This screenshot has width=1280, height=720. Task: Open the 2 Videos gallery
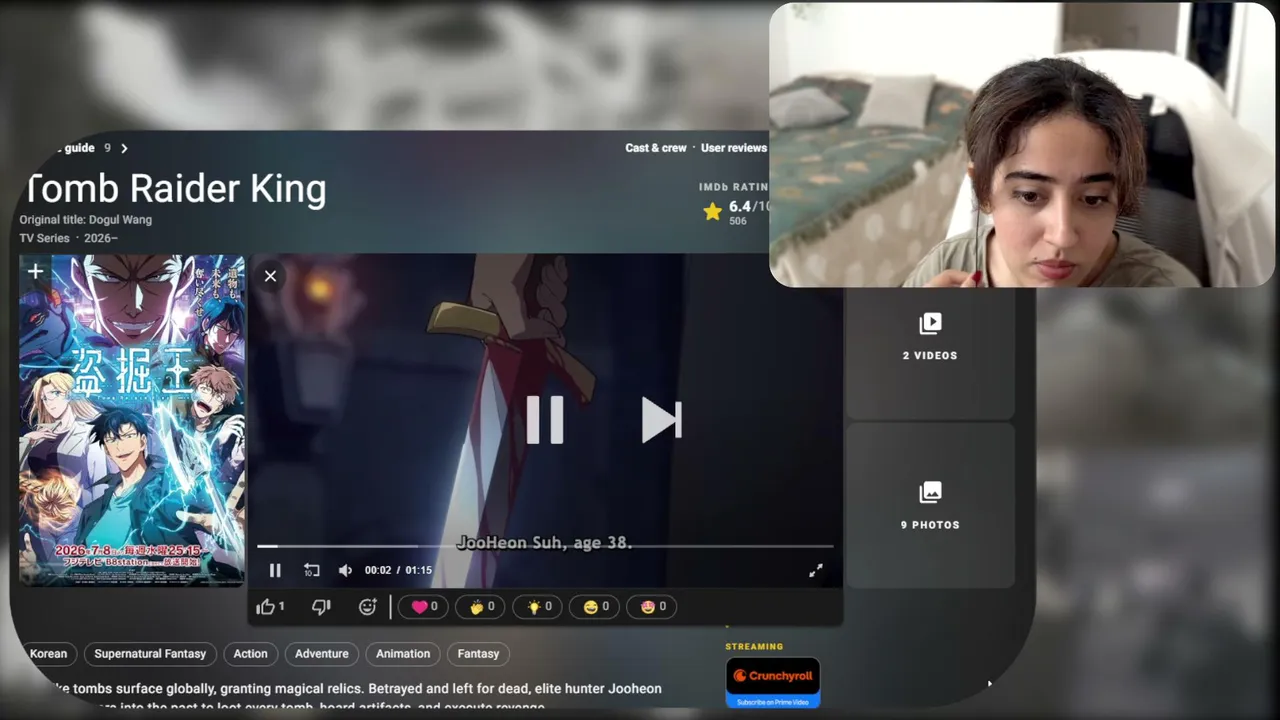[x=930, y=336]
